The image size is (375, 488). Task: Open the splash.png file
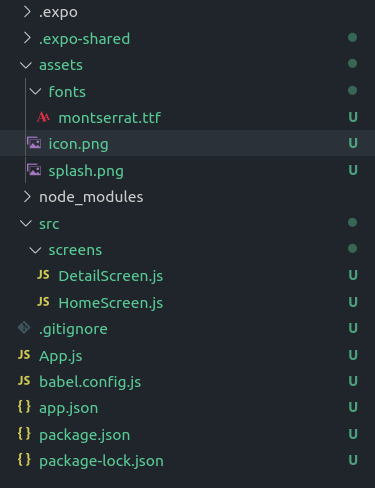(86, 171)
